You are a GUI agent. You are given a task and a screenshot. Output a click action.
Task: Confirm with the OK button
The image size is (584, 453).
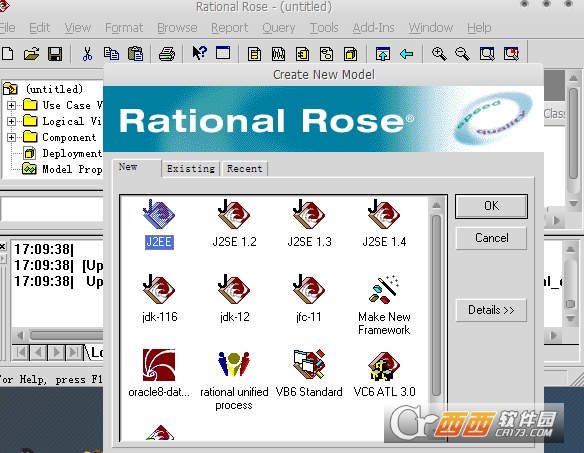(491, 206)
